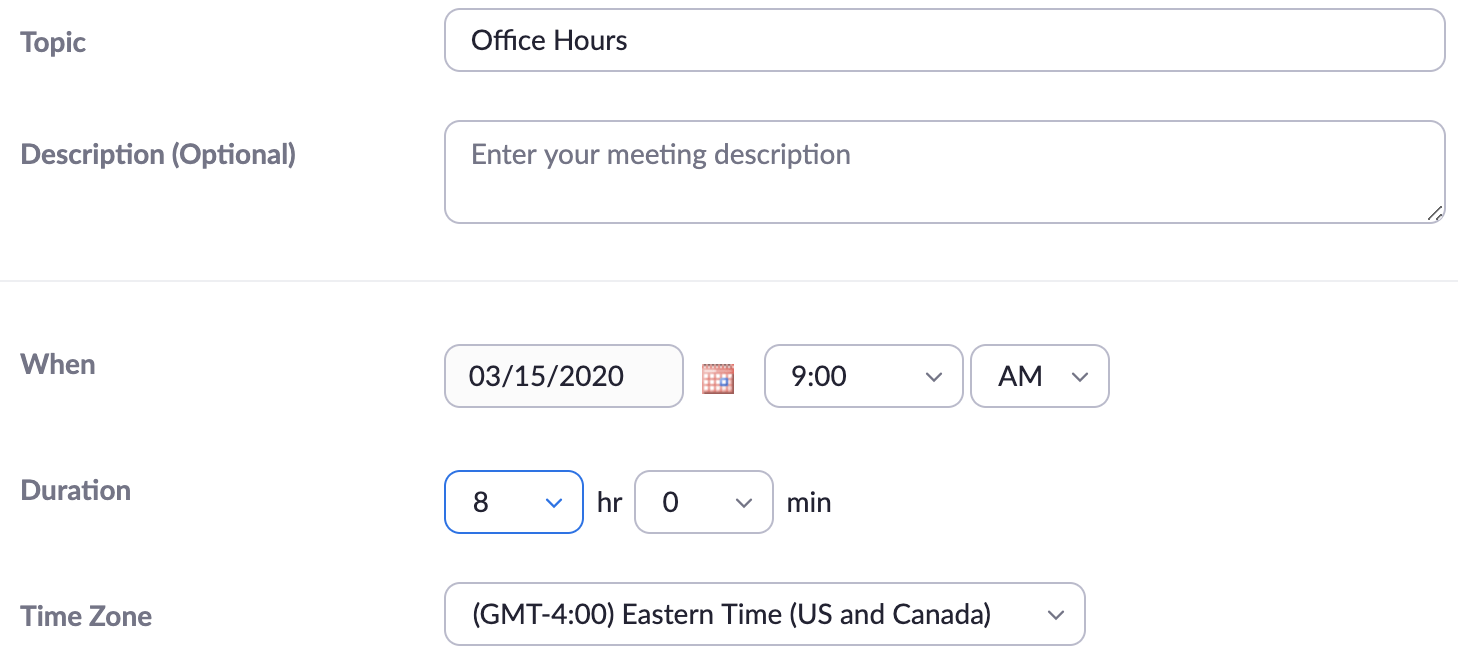
Task: Click the When label
Action: [x=57, y=365]
